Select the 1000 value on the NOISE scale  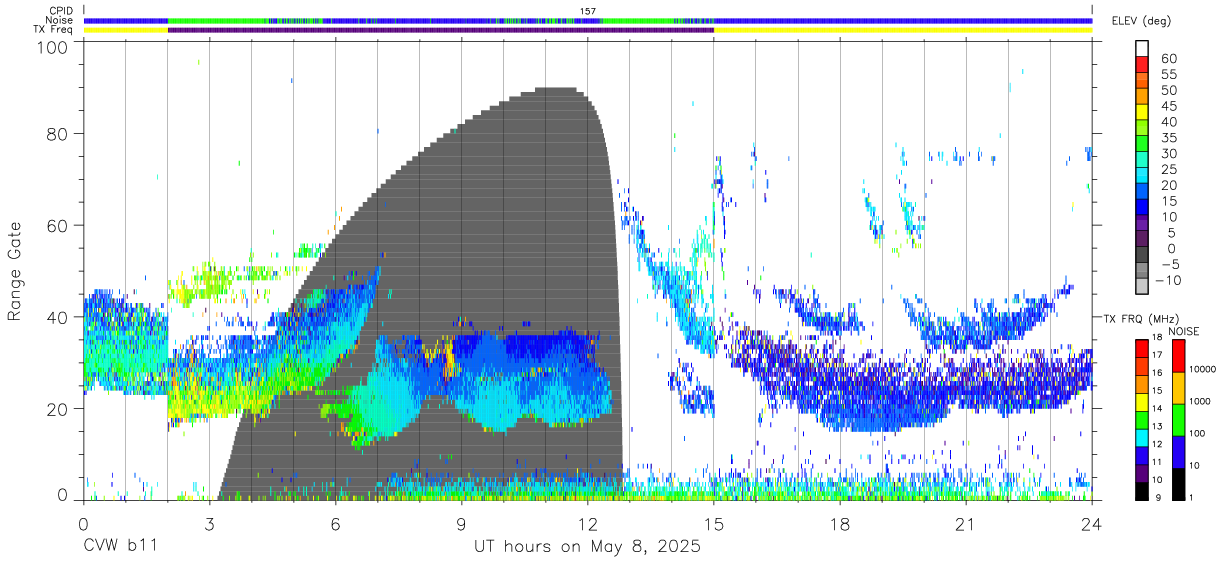[x=1202, y=401]
